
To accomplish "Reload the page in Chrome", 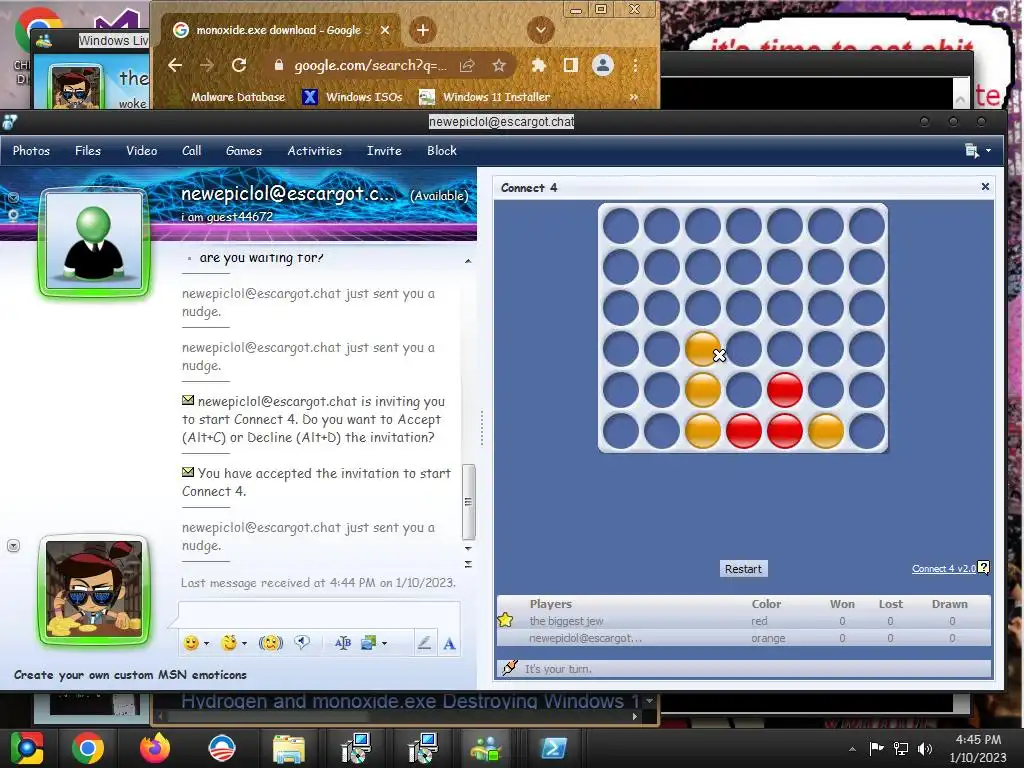I will click(239, 65).
